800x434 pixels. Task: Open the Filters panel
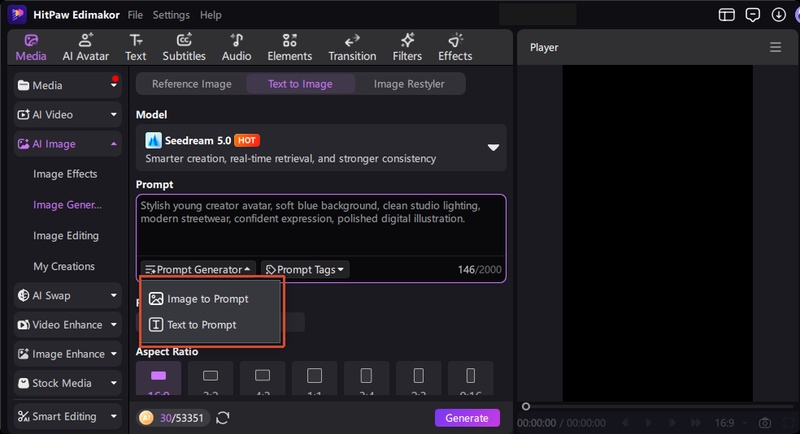coord(407,47)
